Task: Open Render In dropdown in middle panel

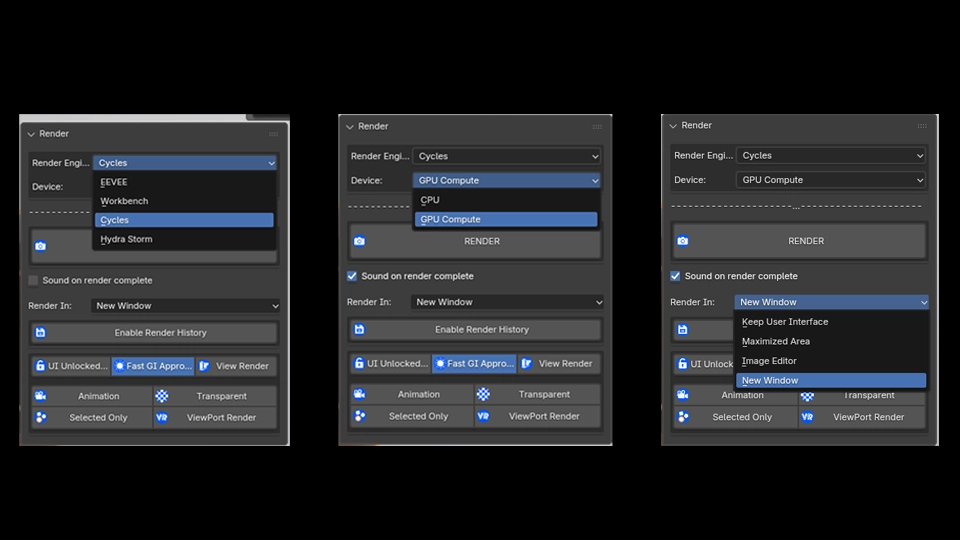Action: coord(508,302)
